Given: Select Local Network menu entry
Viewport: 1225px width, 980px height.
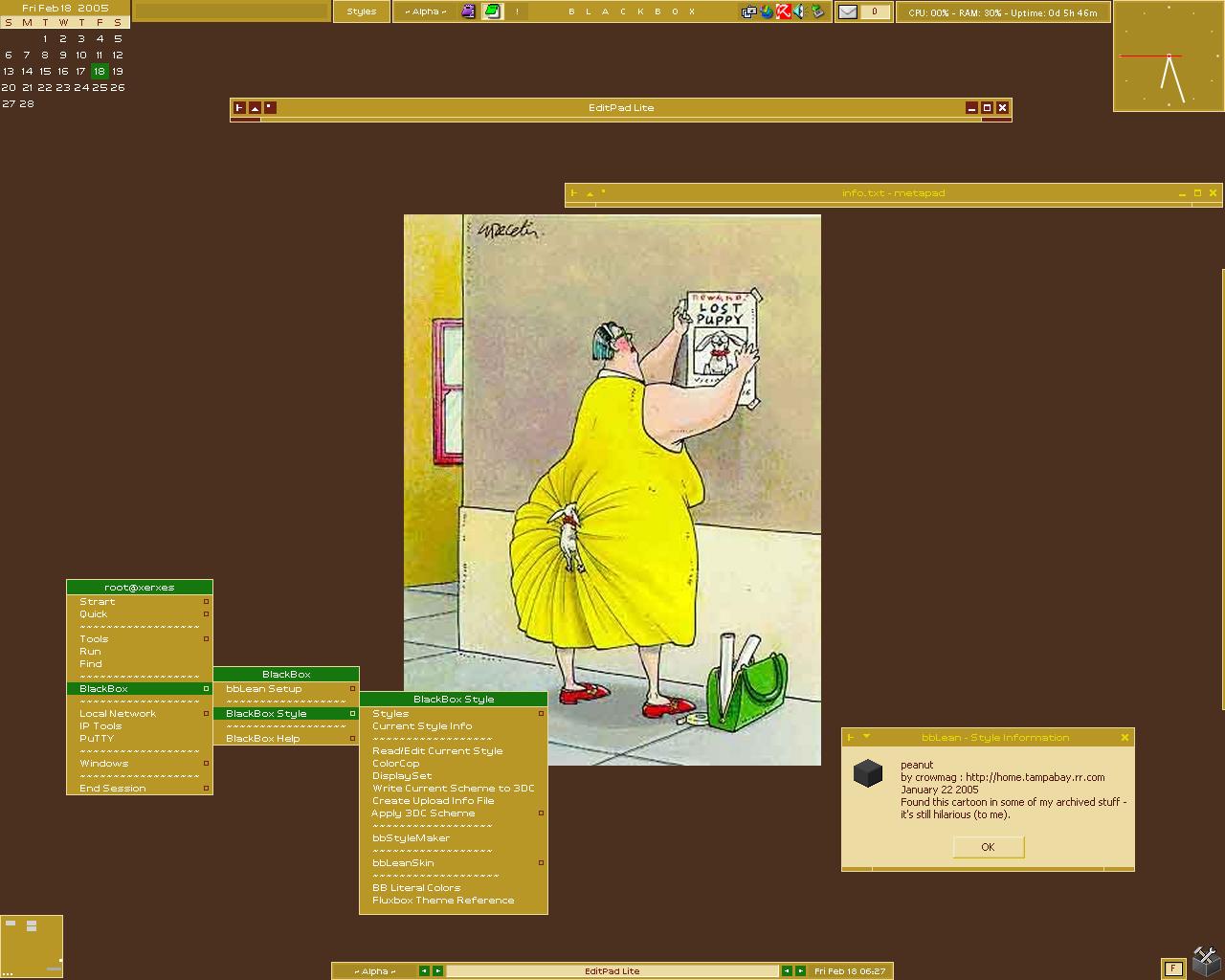Looking at the screenshot, I should tap(140, 714).
